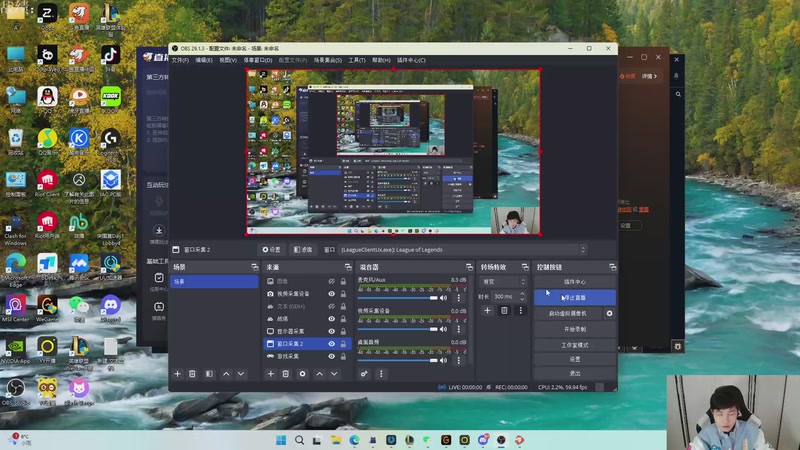Launch the TikTok desktop shortcut
The image size is (800, 450).
110,58
